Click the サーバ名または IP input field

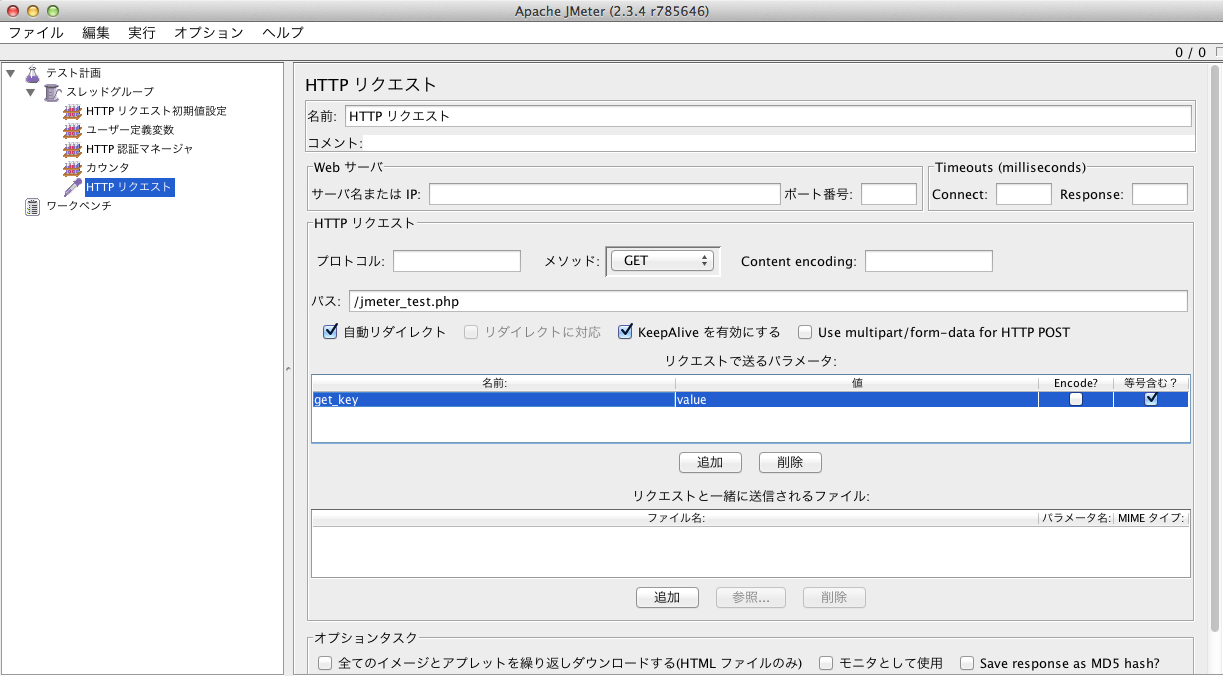603,194
